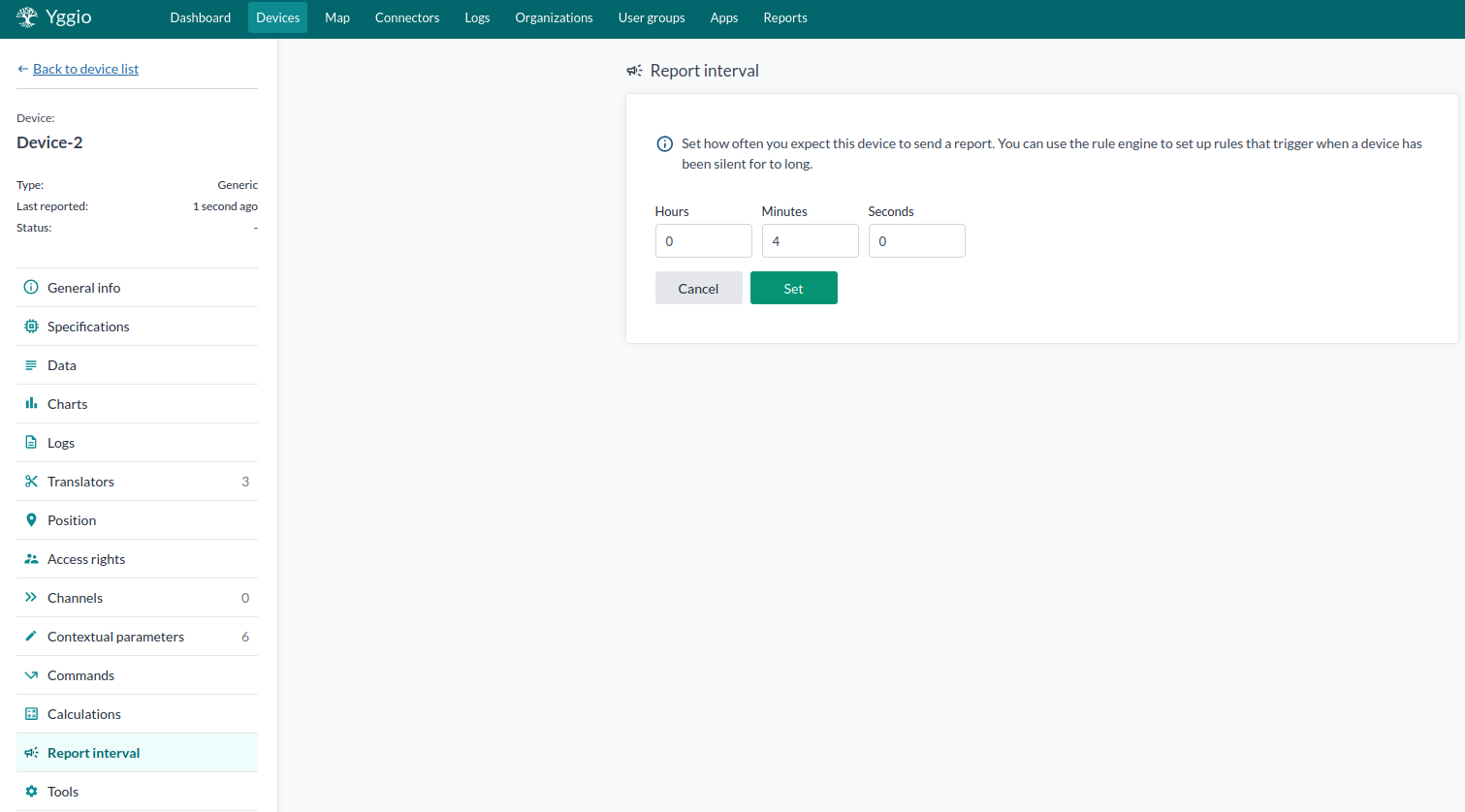Follow the Back to device list link
The width and height of the screenshot is (1465, 812).
point(85,69)
